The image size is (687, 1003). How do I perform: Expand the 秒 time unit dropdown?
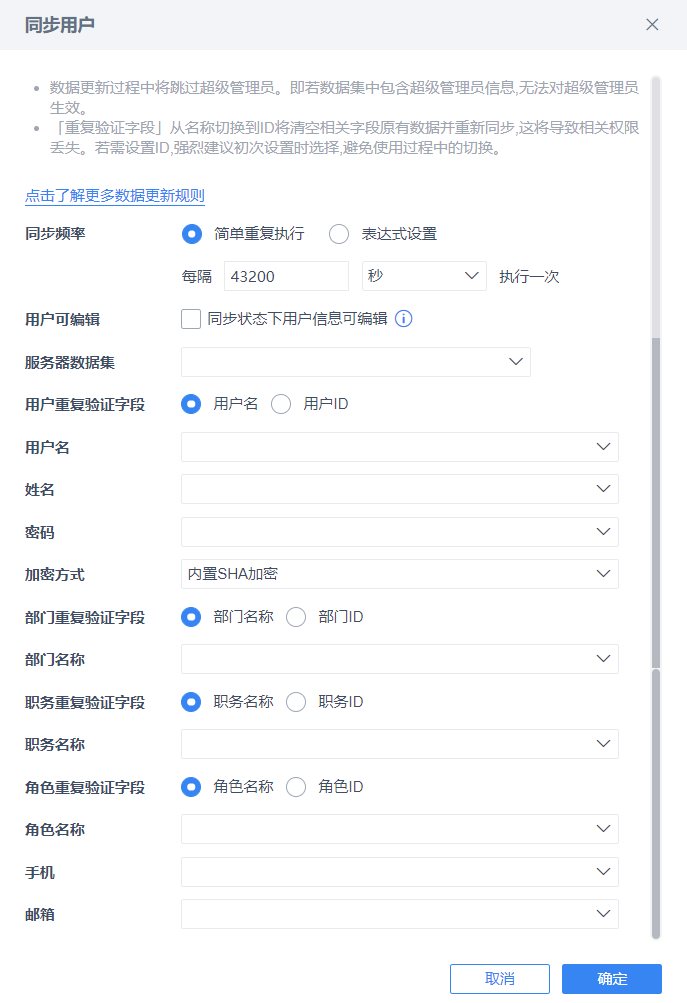click(x=424, y=276)
